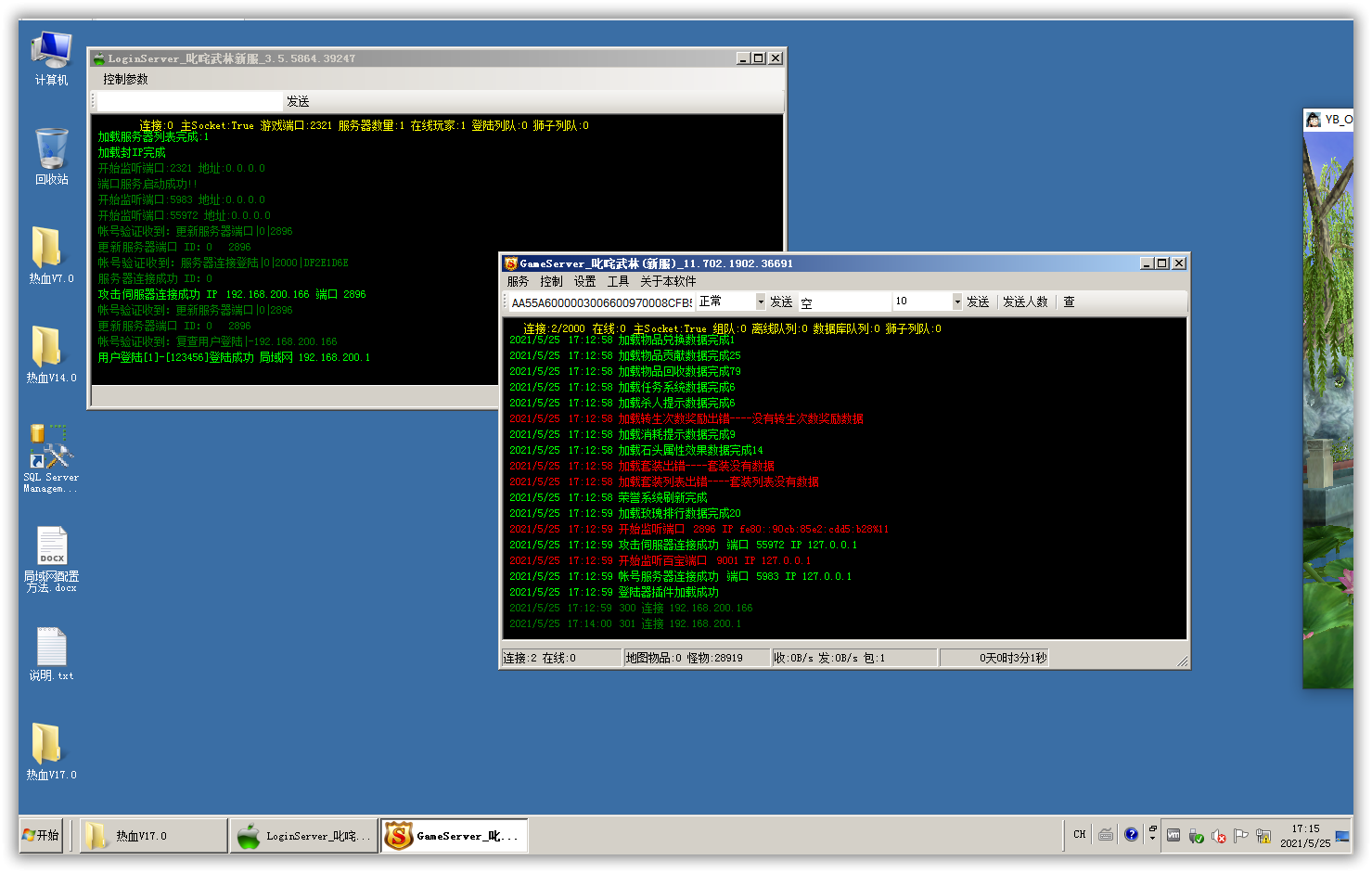Open the 关于本软件 menu in GameServer

tap(668, 281)
